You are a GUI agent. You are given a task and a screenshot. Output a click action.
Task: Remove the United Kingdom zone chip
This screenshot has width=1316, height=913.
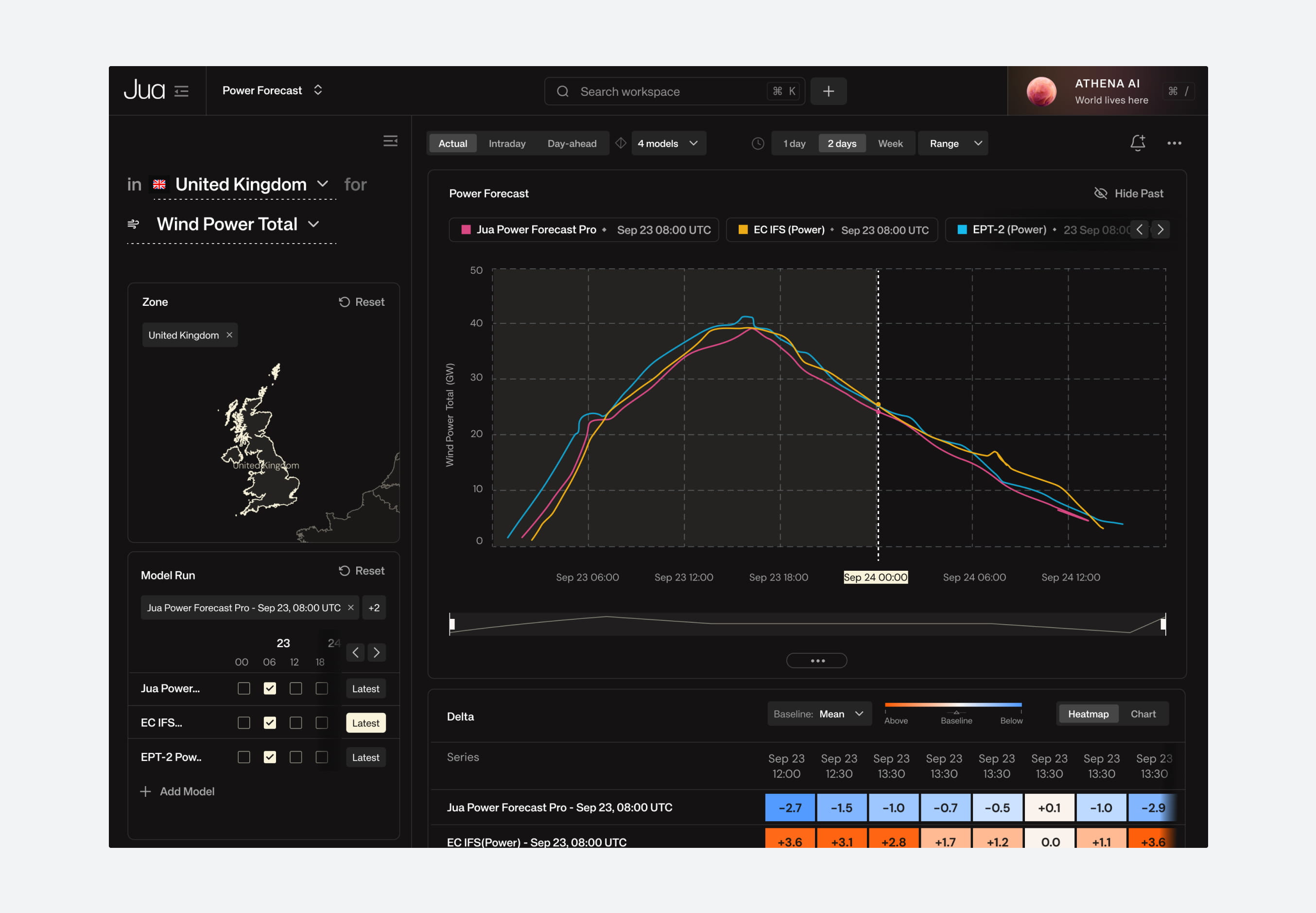pos(229,335)
